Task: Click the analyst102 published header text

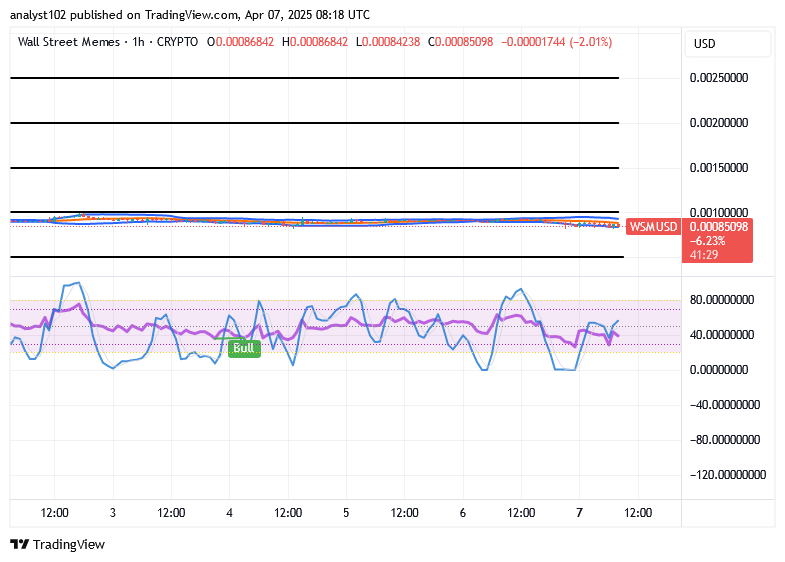Action: [x=190, y=15]
